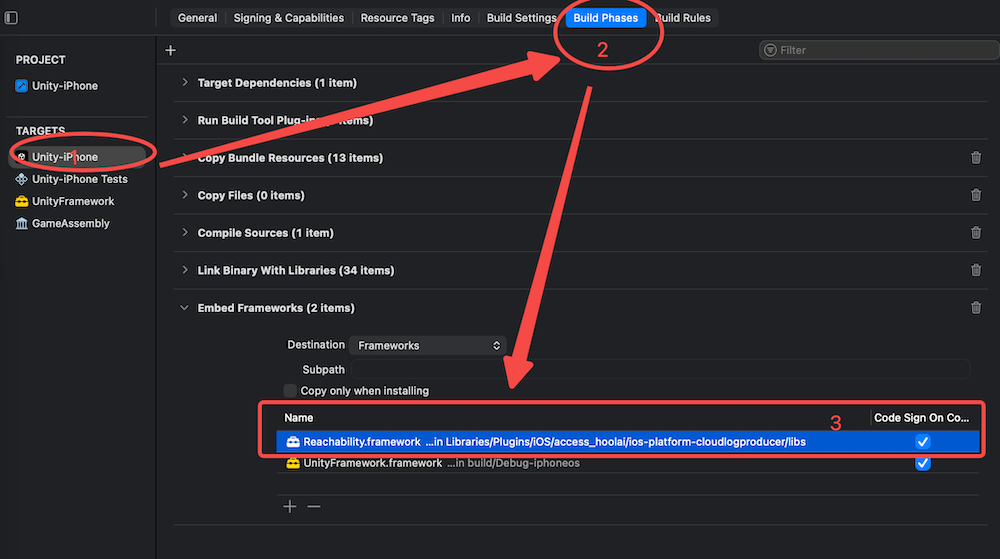Viewport: 1000px width, 559px height.
Task: Select the GameAssembly target
Action: 70,223
